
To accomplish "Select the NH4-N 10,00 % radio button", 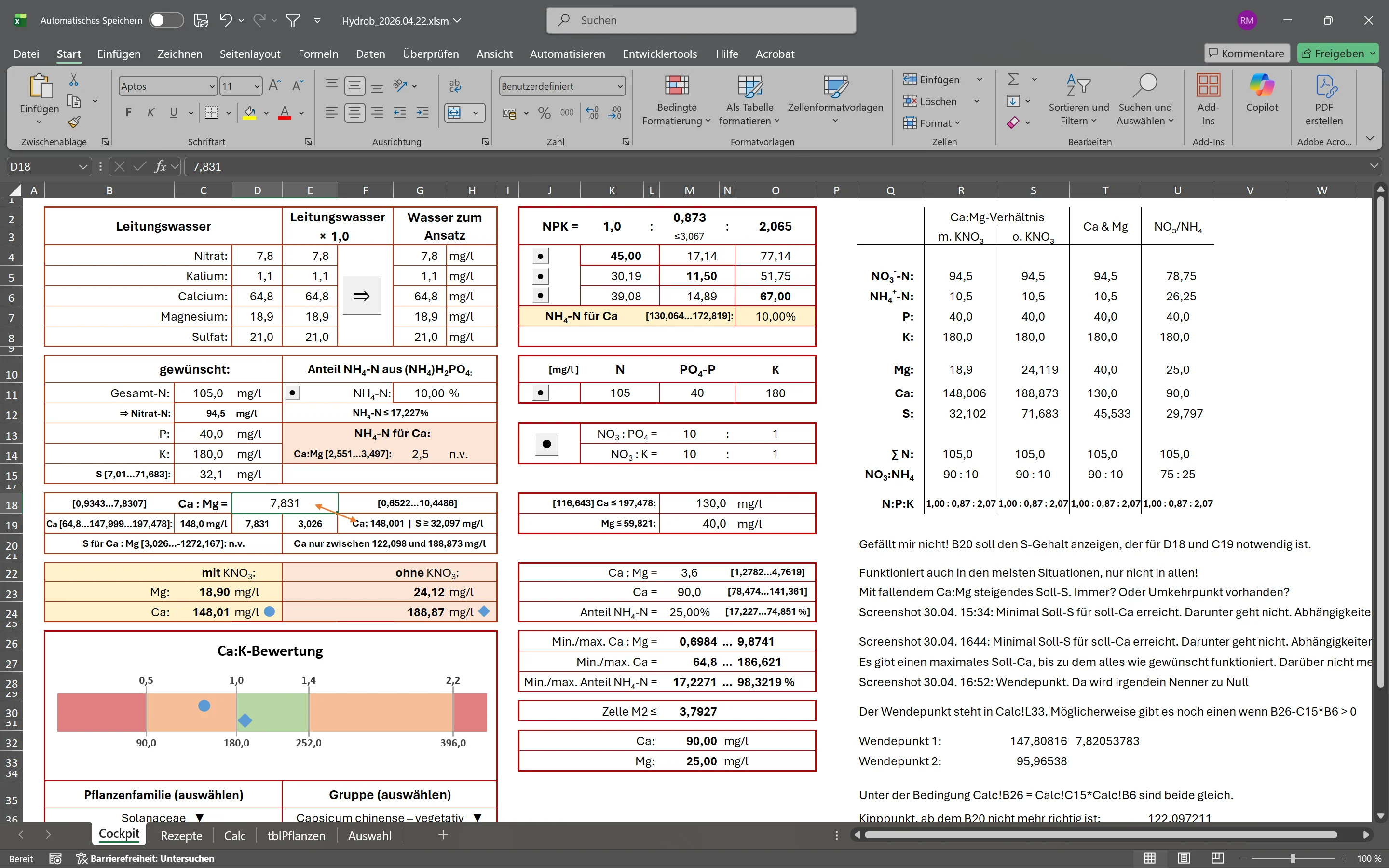I will click(x=293, y=393).
